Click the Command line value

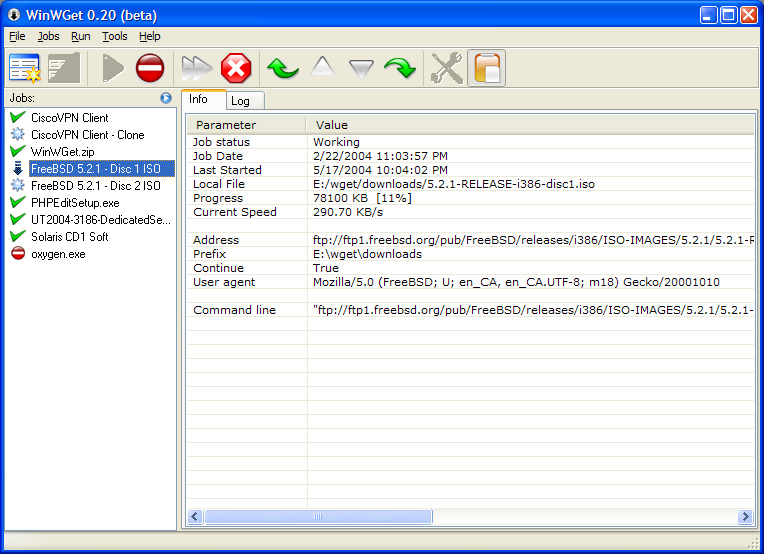(x=534, y=310)
